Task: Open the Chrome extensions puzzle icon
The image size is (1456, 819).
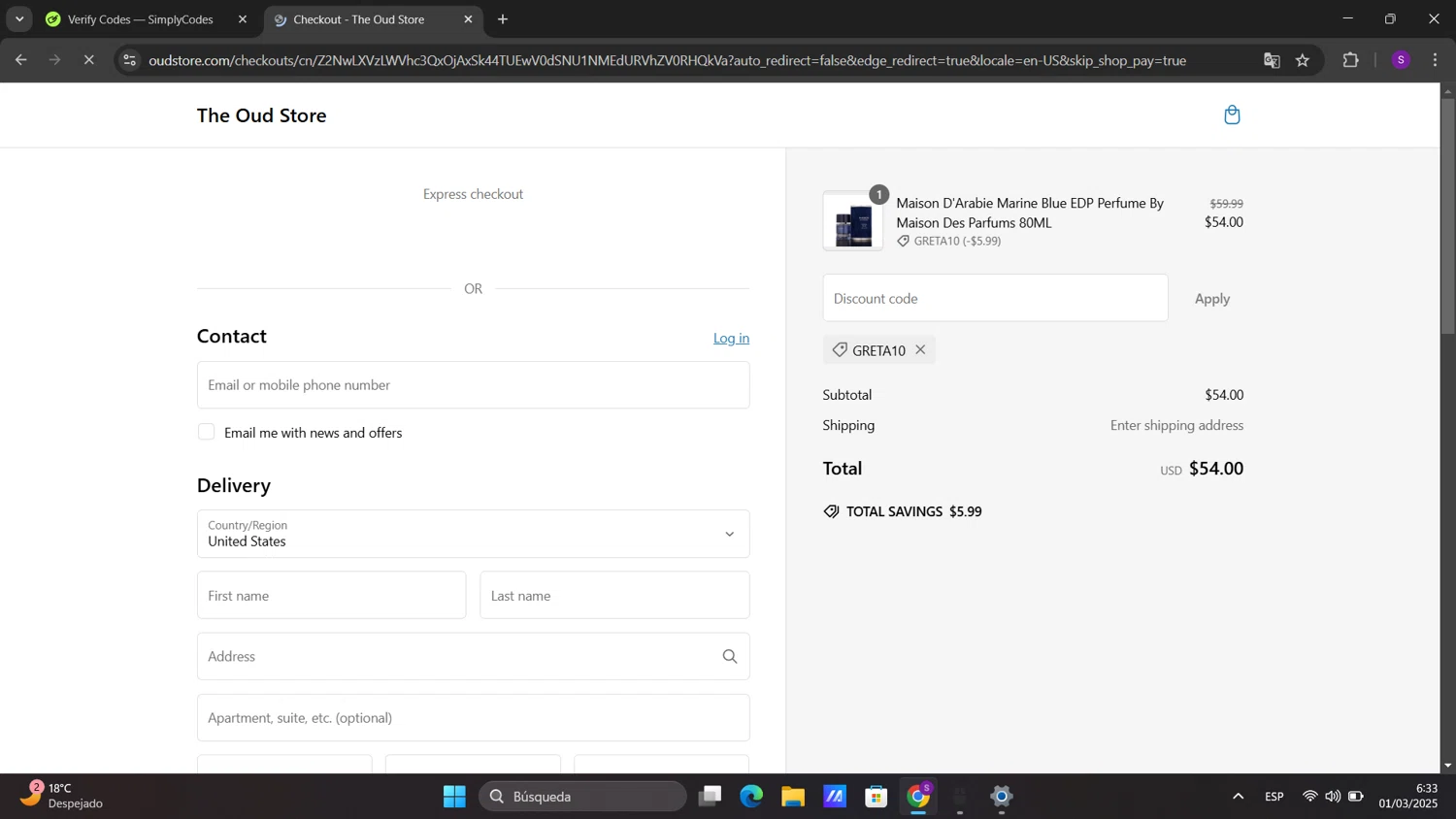Action: click(x=1350, y=60)
